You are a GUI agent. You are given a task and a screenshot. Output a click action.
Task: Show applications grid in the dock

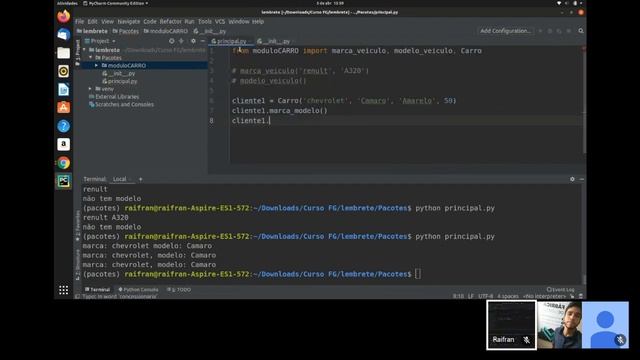click(x=63, y=290)
